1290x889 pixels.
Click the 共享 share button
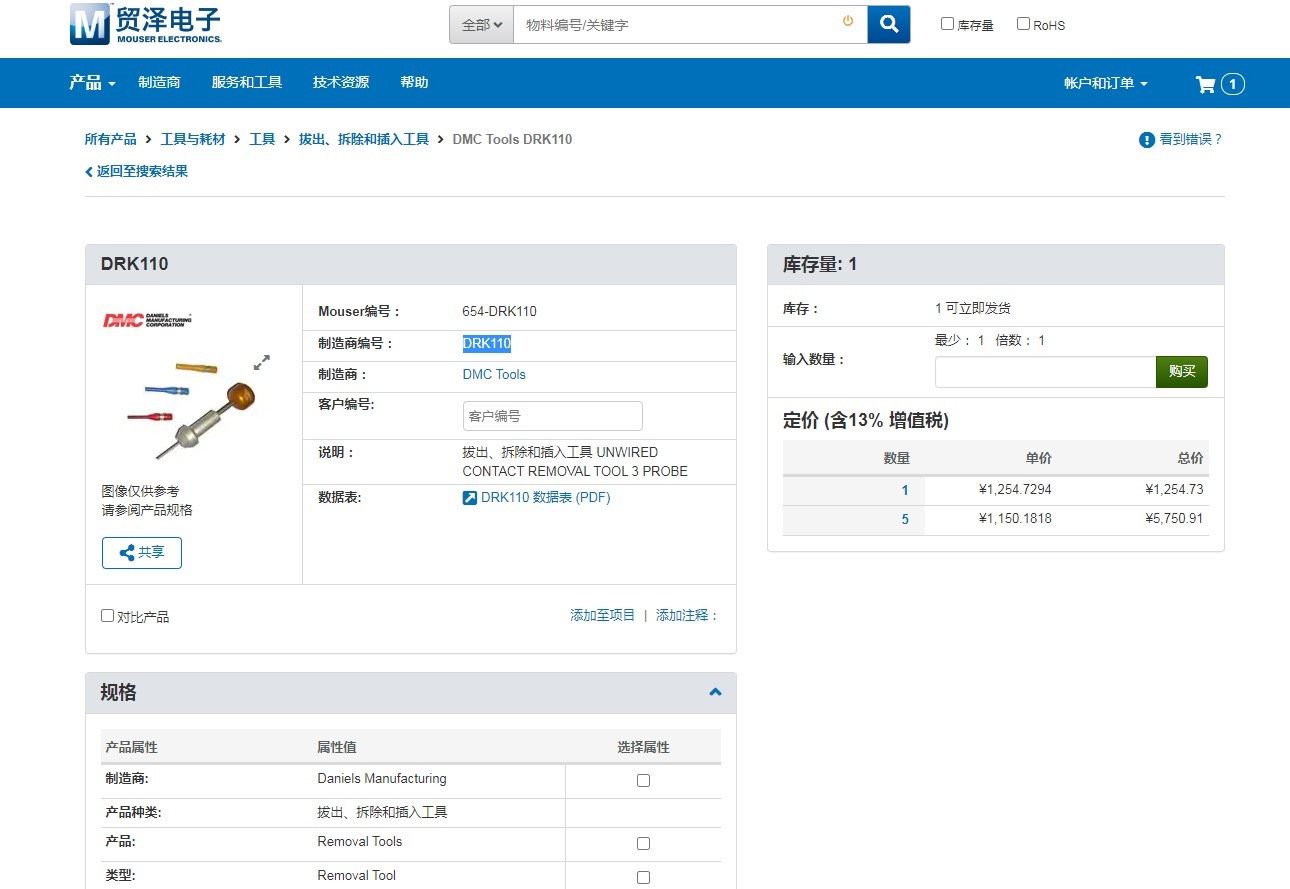tap(142, 553)
